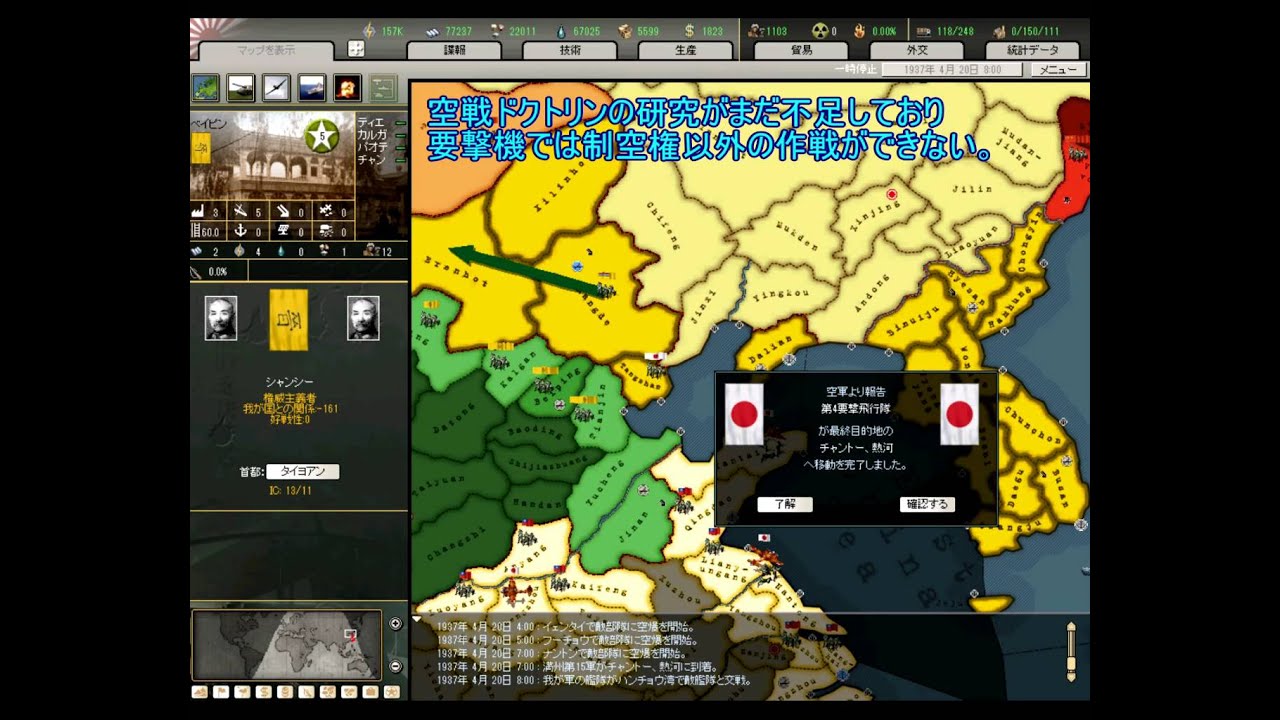Open the 統計データ tab
Screen dimensions: 1280x720
(1033, 50)
